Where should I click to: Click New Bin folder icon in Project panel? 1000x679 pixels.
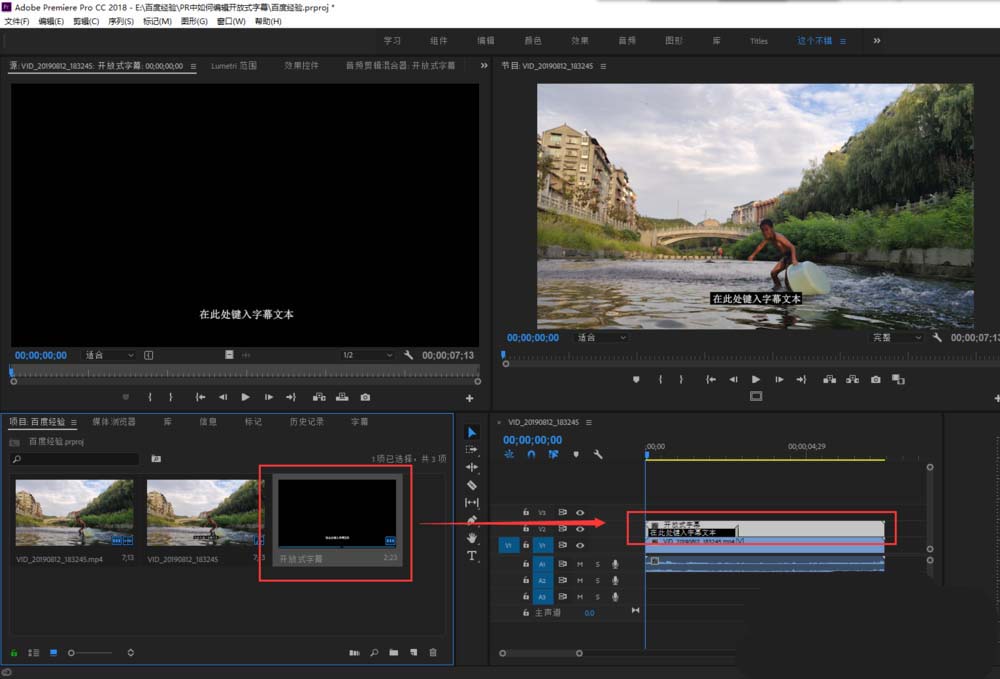394,653
